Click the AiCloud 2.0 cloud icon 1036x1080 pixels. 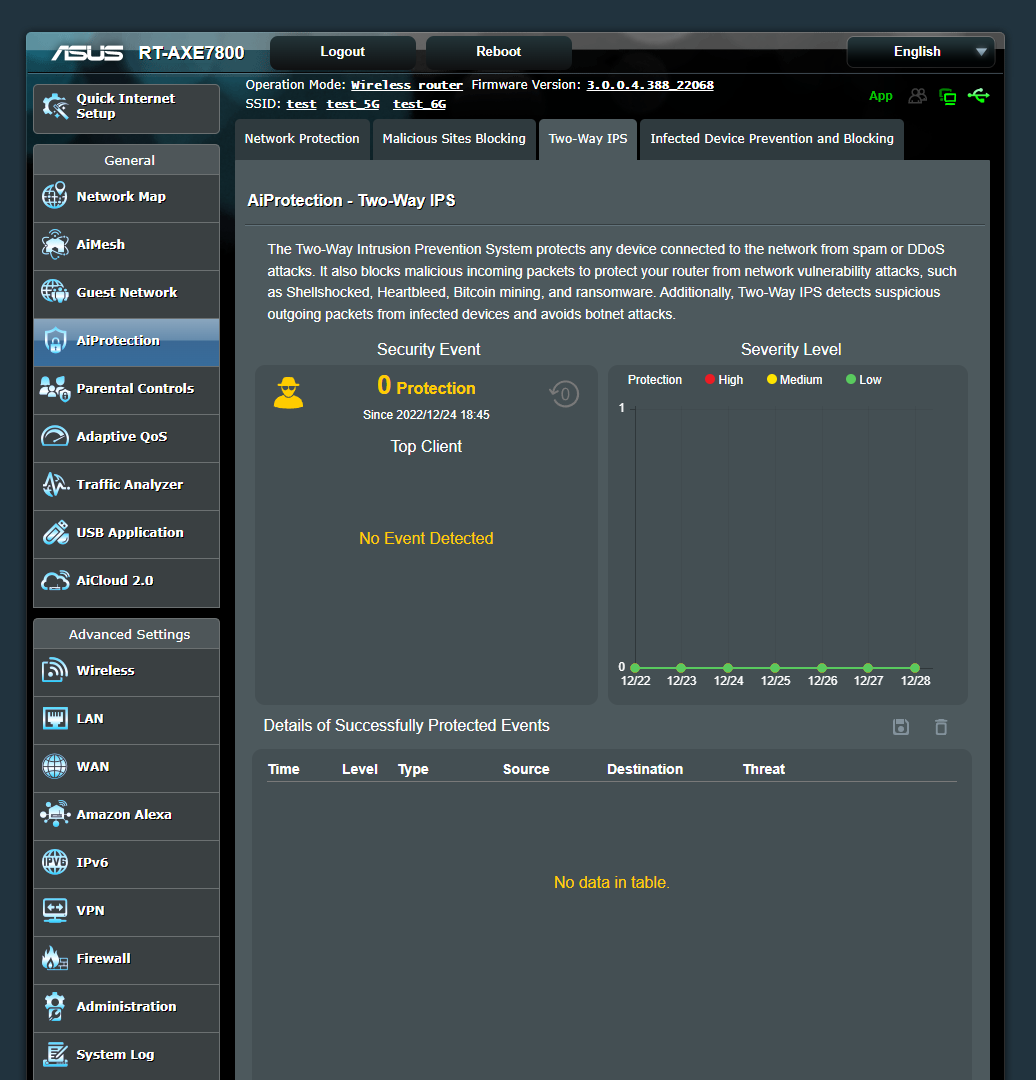tap(54, 581)
